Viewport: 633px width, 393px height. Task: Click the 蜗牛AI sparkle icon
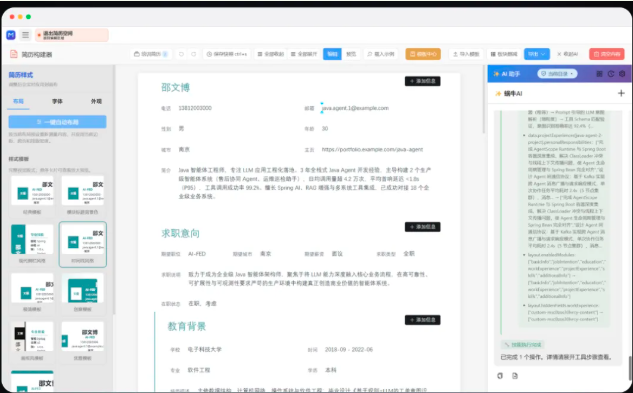[498, 94]
